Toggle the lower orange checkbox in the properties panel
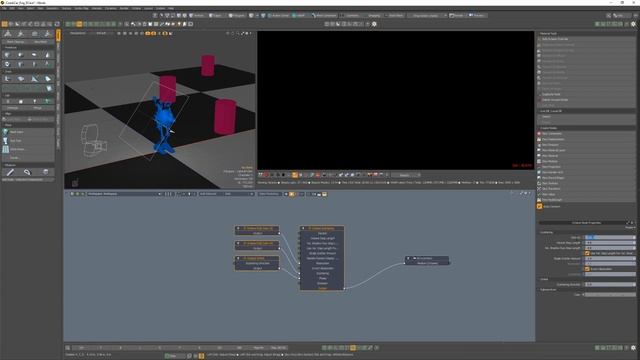The height and width of the screenshot is (360, 640). coord(587,269)
